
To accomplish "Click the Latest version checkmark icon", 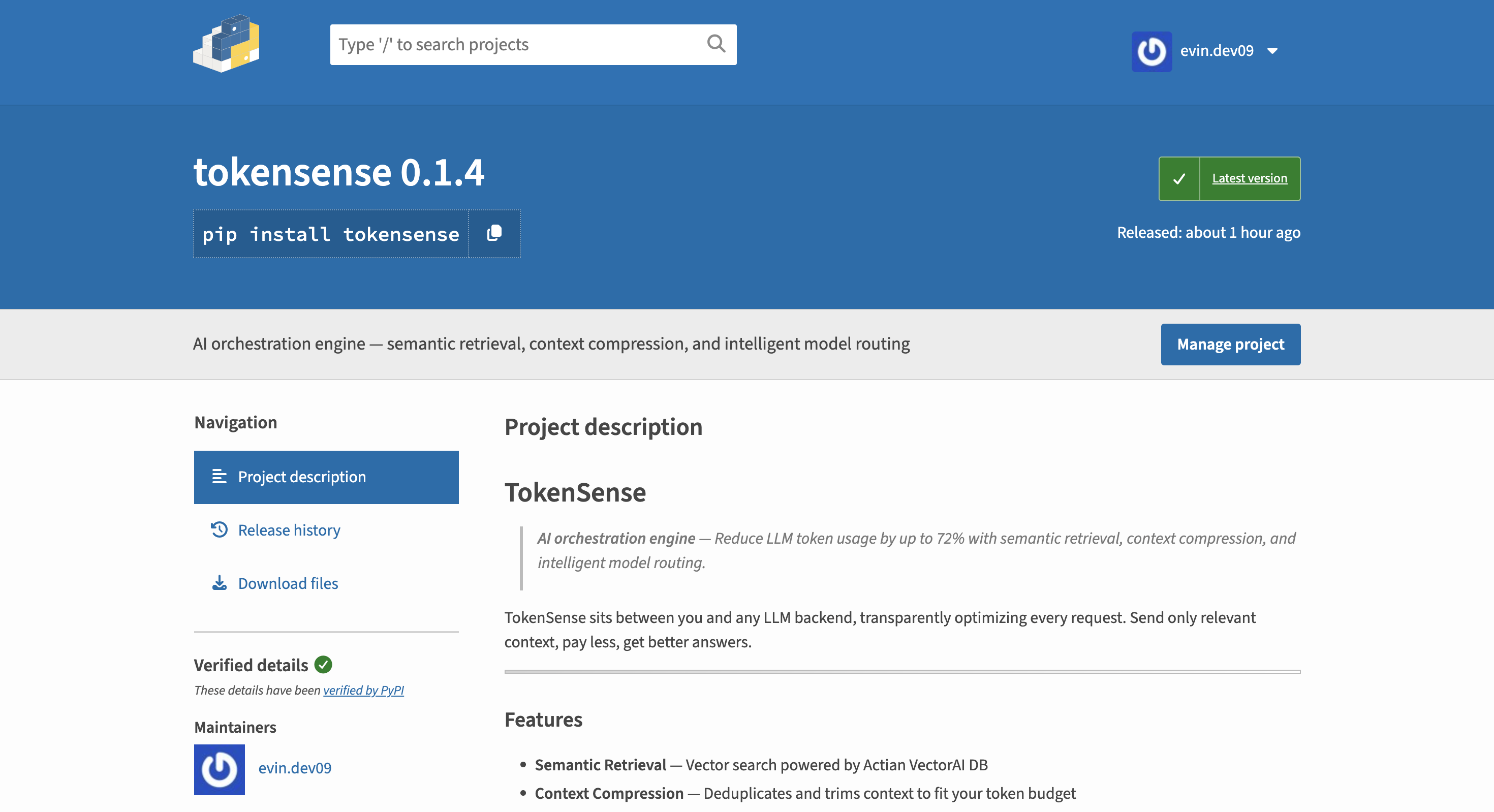I will click(x=1179, y=179).
